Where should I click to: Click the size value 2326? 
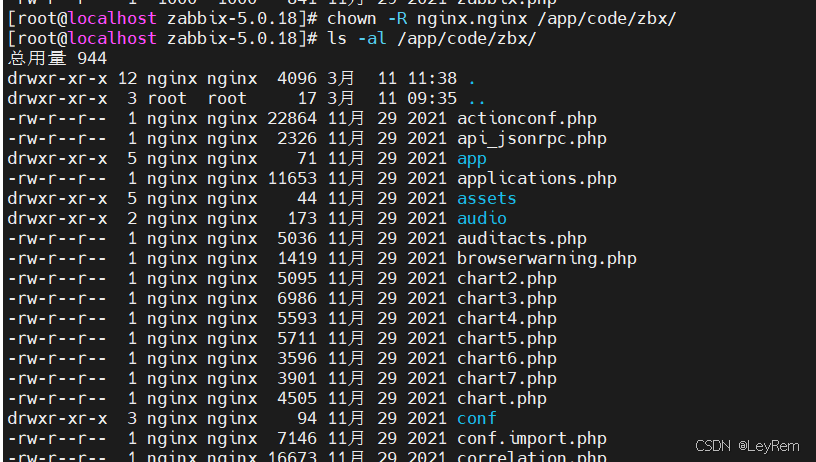[x=297, y=139]
